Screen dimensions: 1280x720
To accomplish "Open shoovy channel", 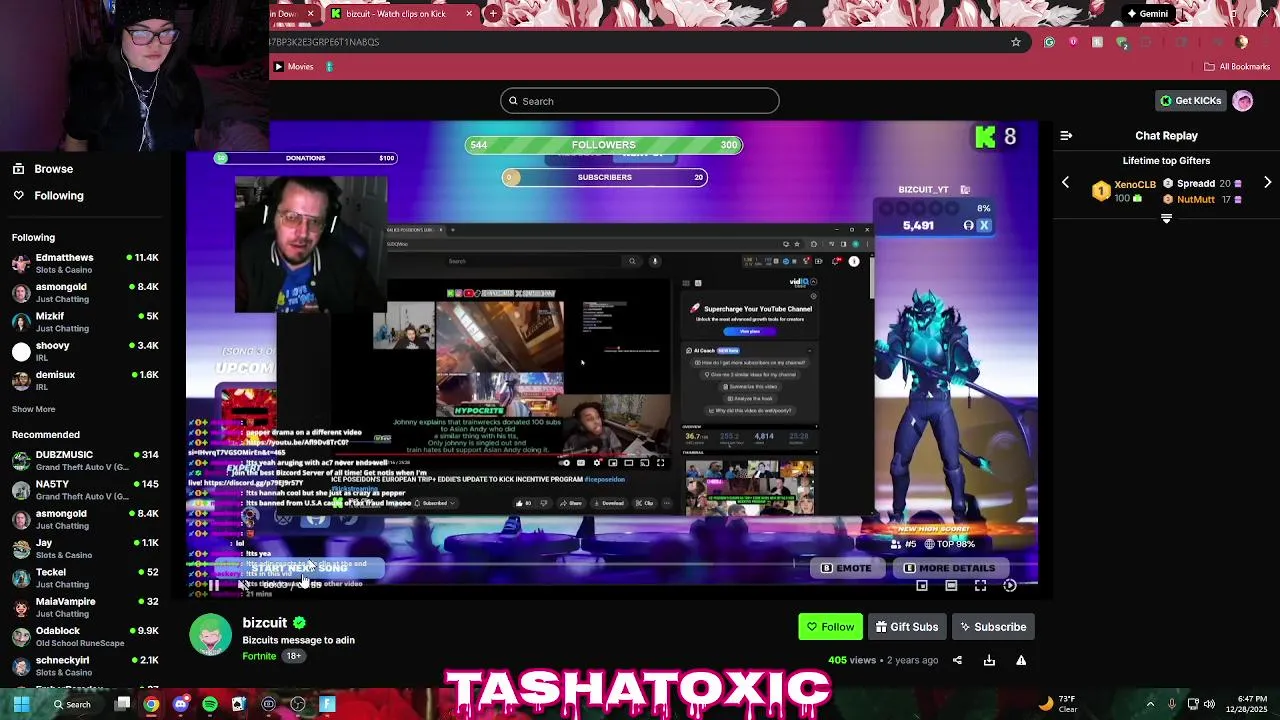I will tap(85, 351).
